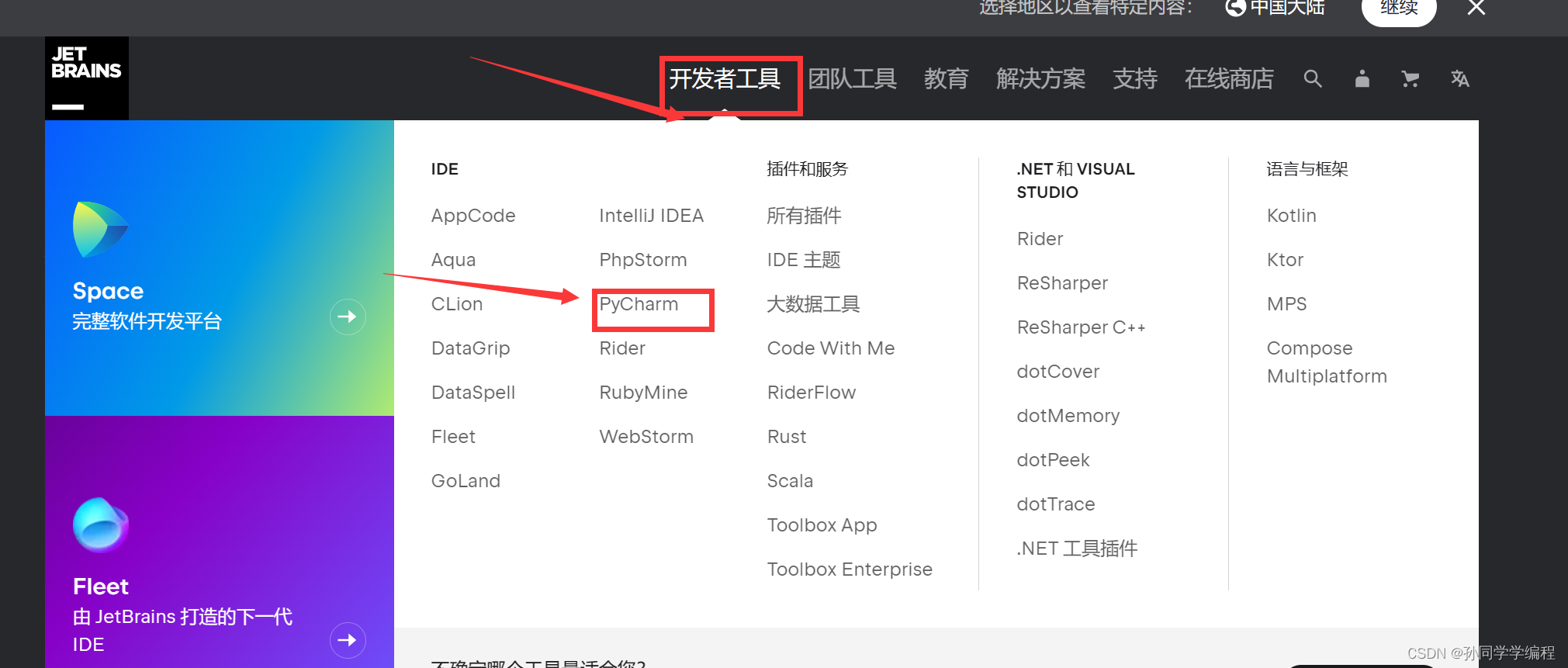
Task: Click the Rust plugin link
Action: coord(787,437)
